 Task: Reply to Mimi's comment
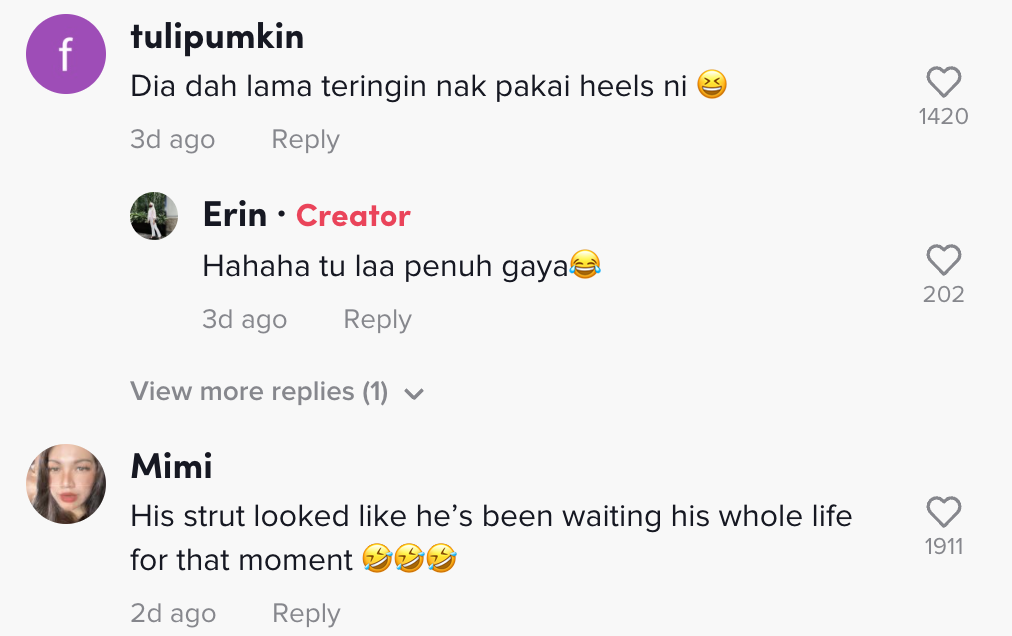[305, 613]
